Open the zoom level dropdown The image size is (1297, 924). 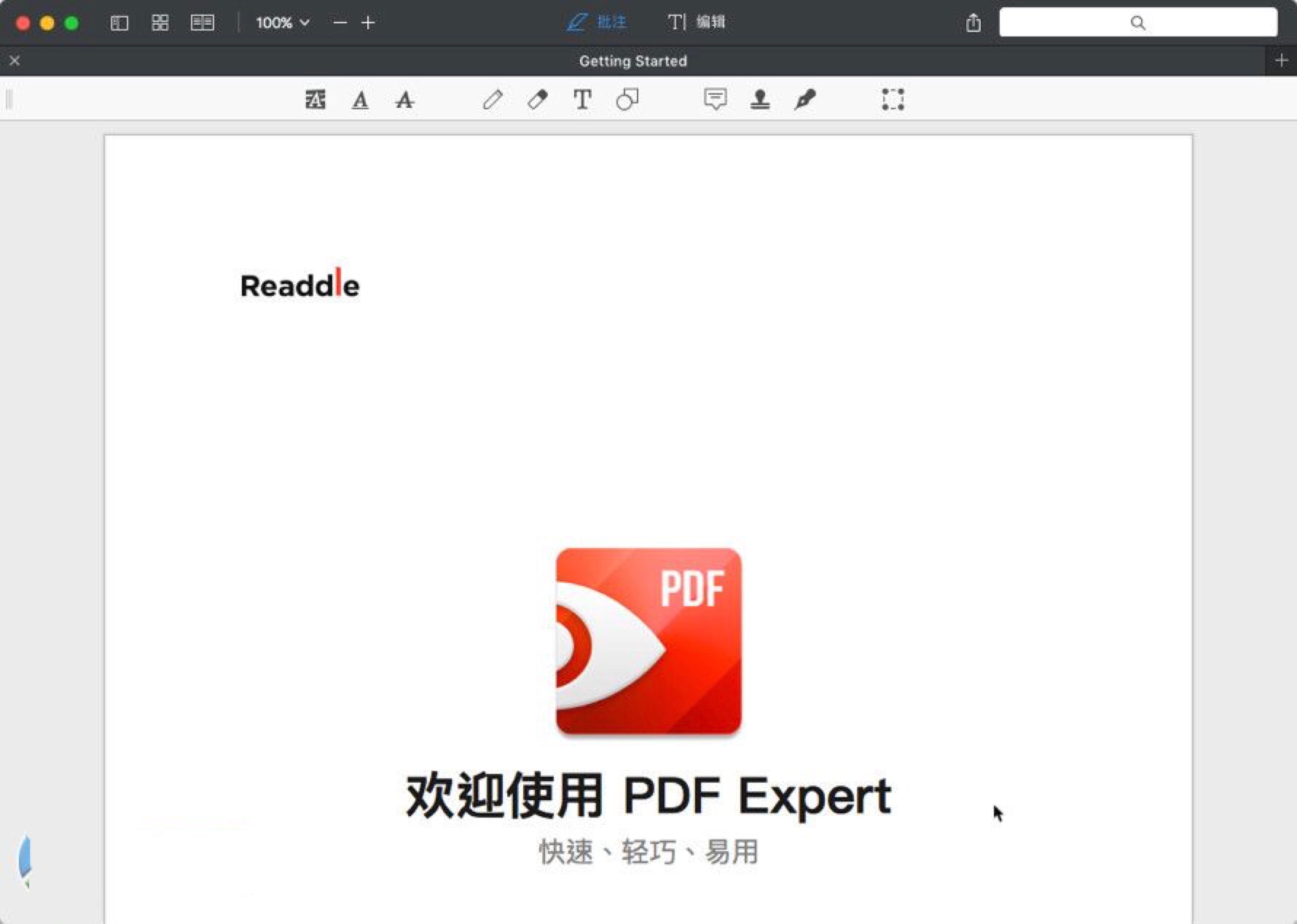[x=283, y=23]
